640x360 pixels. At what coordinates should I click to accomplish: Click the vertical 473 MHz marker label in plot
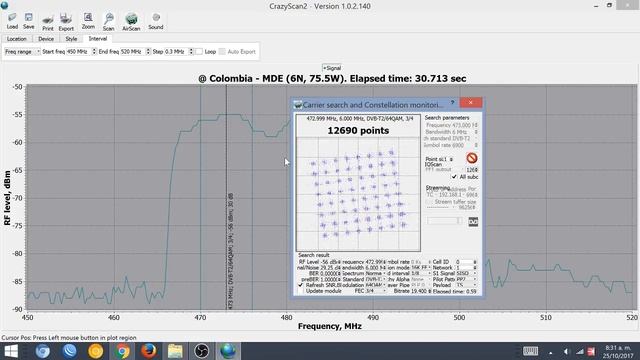click(231, 250)
